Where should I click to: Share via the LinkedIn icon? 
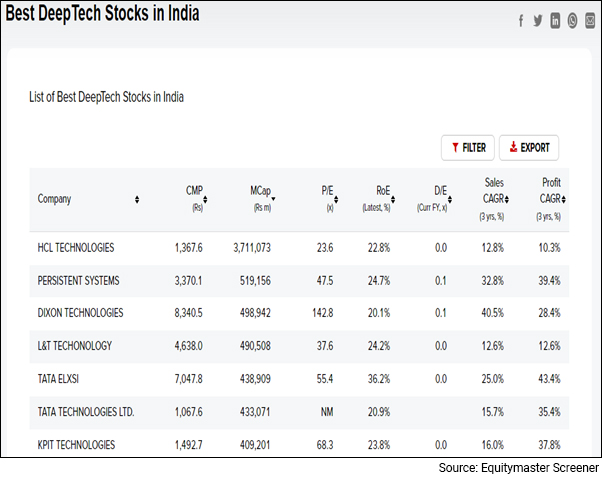click(x=555, y=20)
